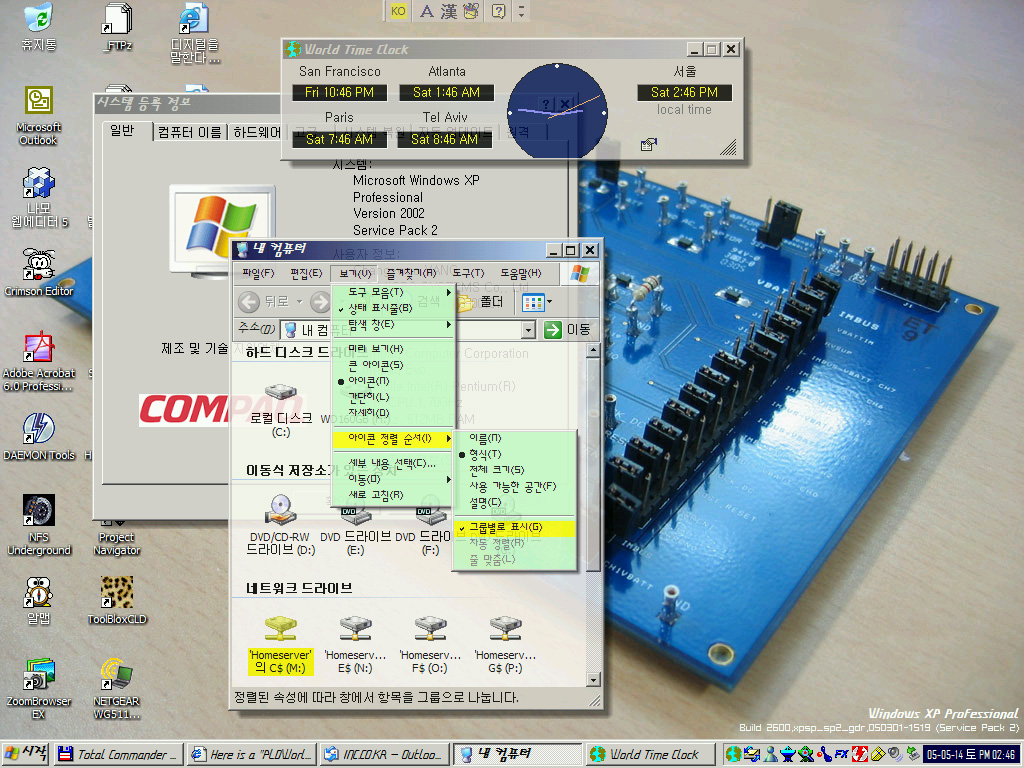Screen dimensions: 1024x768
Task: Open the File (파일) menu
Action: point(258,273)
